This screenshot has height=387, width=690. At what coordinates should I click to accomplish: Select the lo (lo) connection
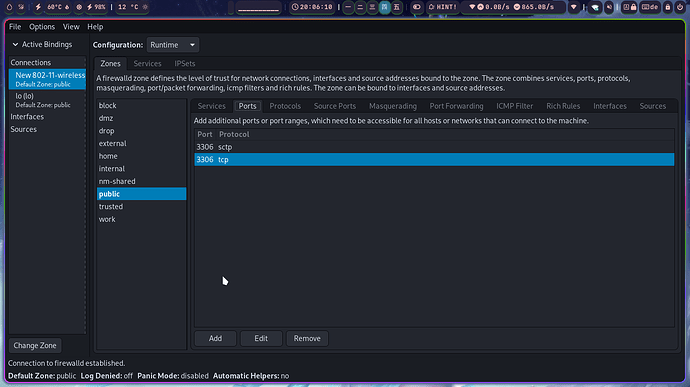(48, 100)
